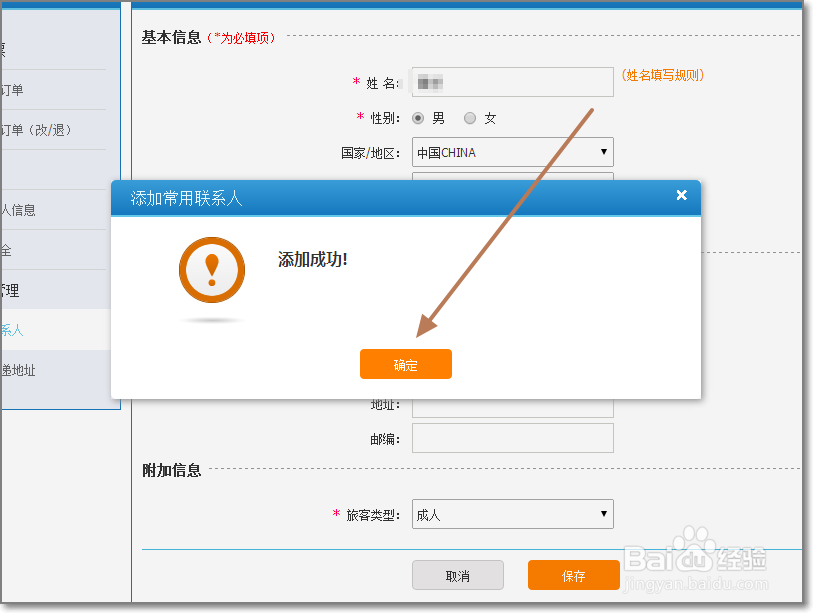
Task: Open the 中国CHINA dropdown arrow
Action: coord(605,152)
